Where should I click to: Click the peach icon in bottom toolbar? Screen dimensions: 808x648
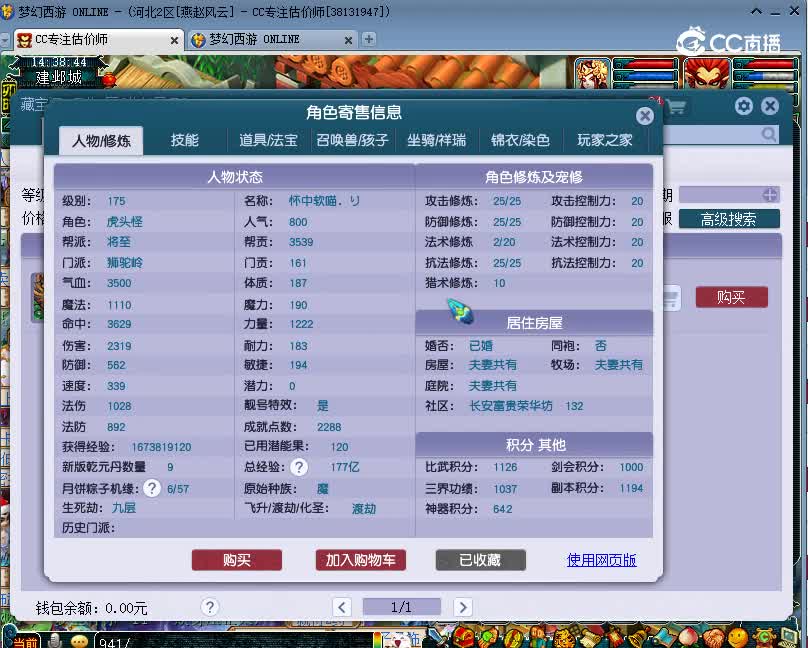(x=687, y=638)
